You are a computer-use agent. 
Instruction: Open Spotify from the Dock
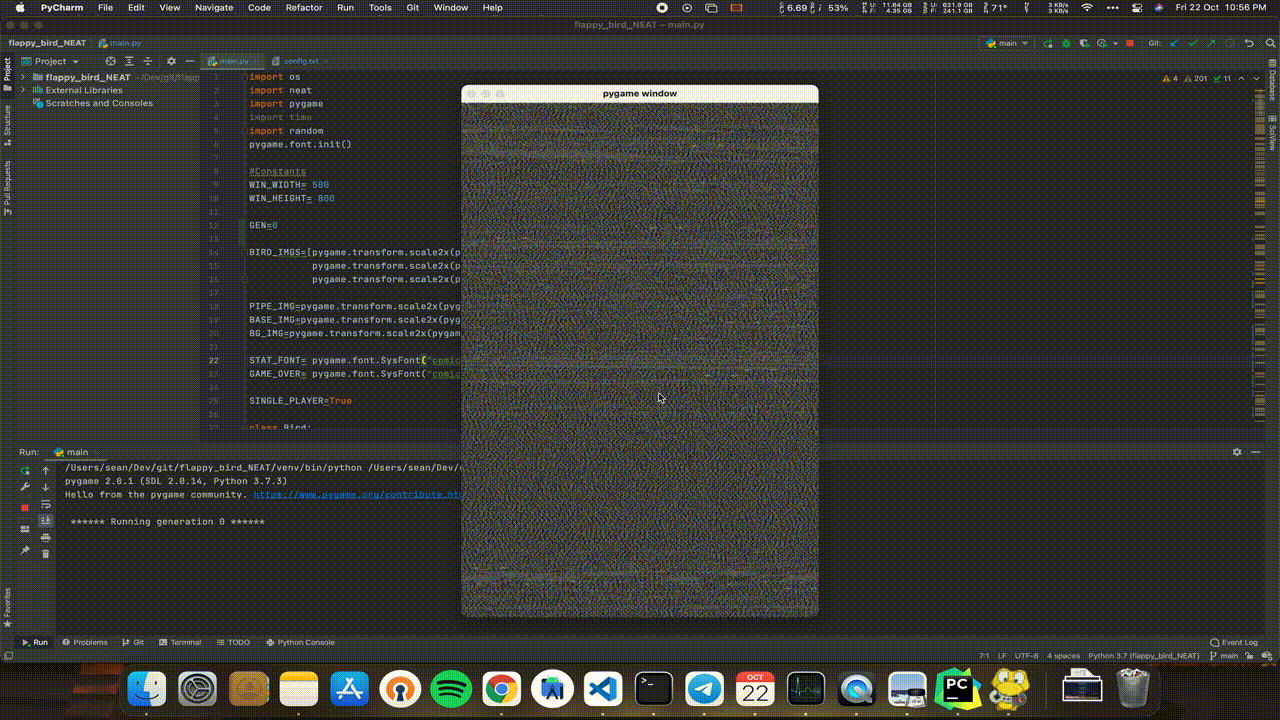click(x=450, y=689)
